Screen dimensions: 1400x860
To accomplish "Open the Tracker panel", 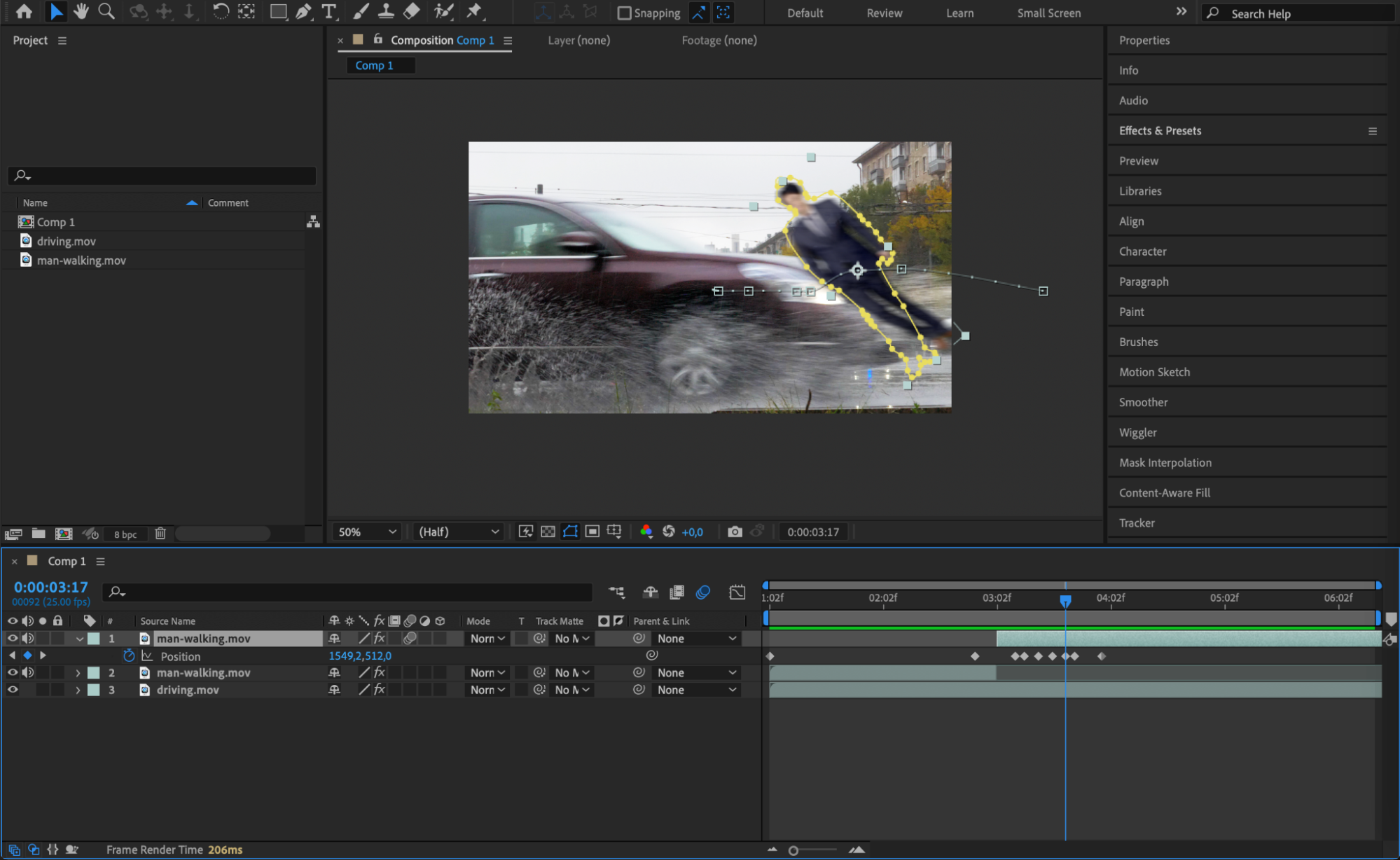I will click(x=1136, y=523).
